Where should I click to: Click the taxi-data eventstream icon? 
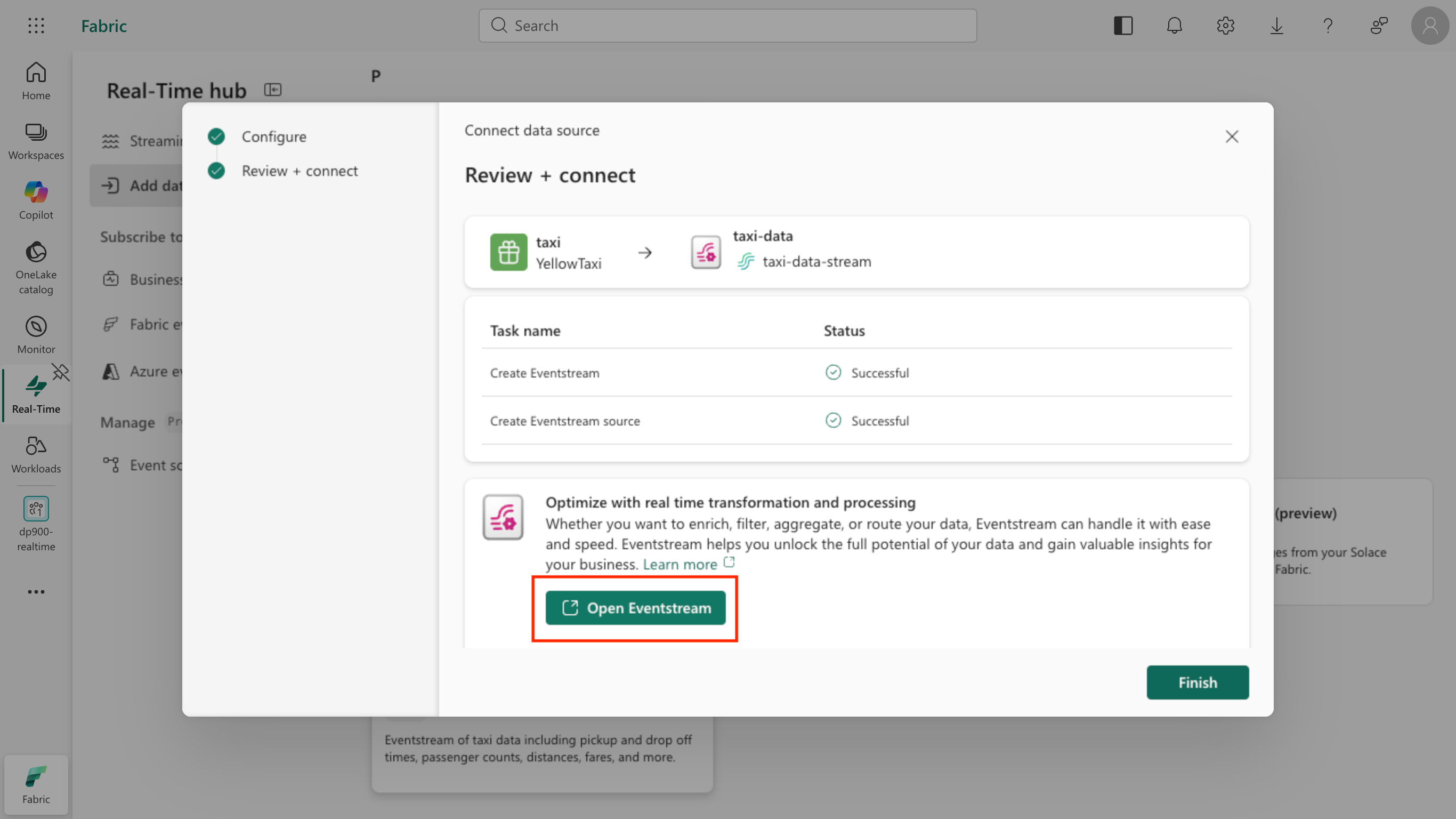click(x=706, y=252)
